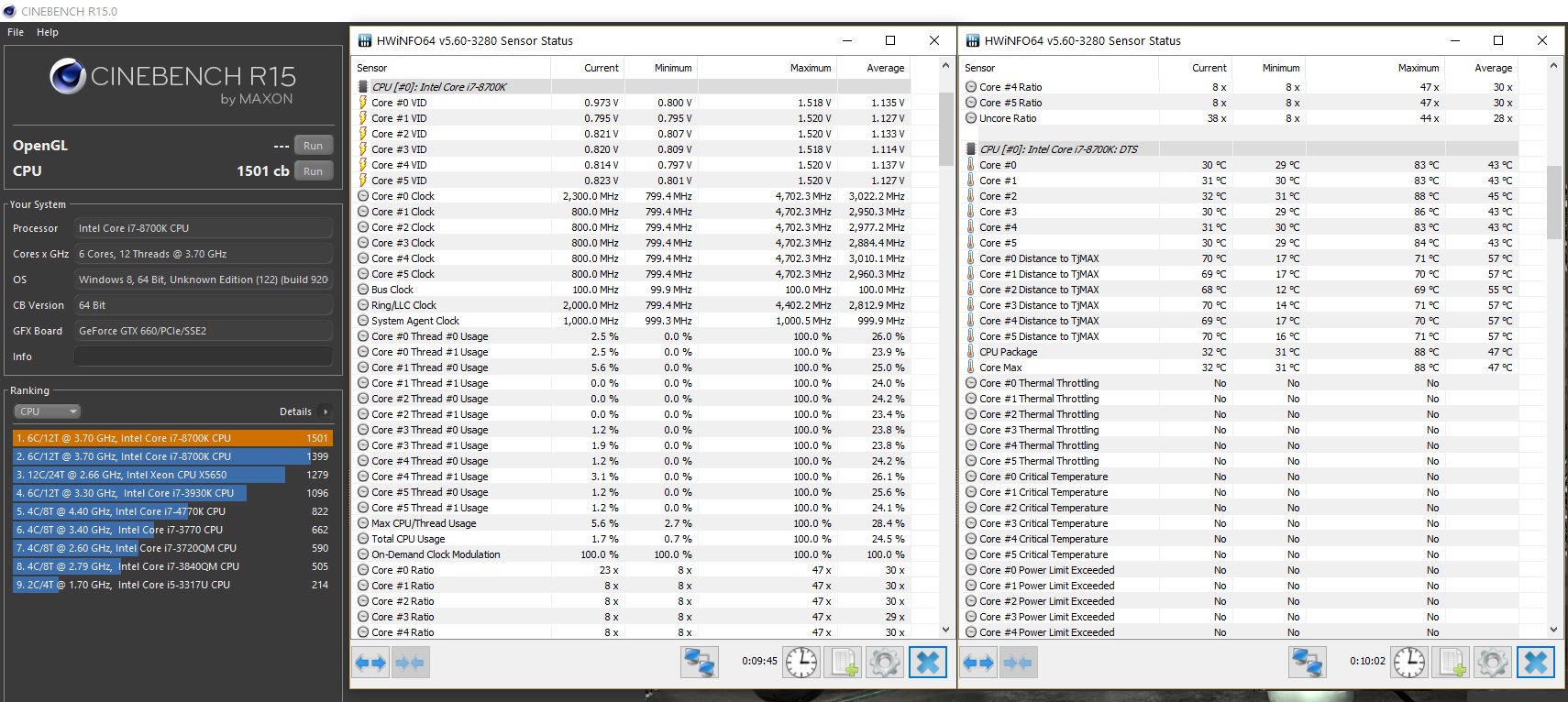1568x702 pixels.
Task: Click the clock reset icon in right HWiNFO window
Action: coord(1409,663)
